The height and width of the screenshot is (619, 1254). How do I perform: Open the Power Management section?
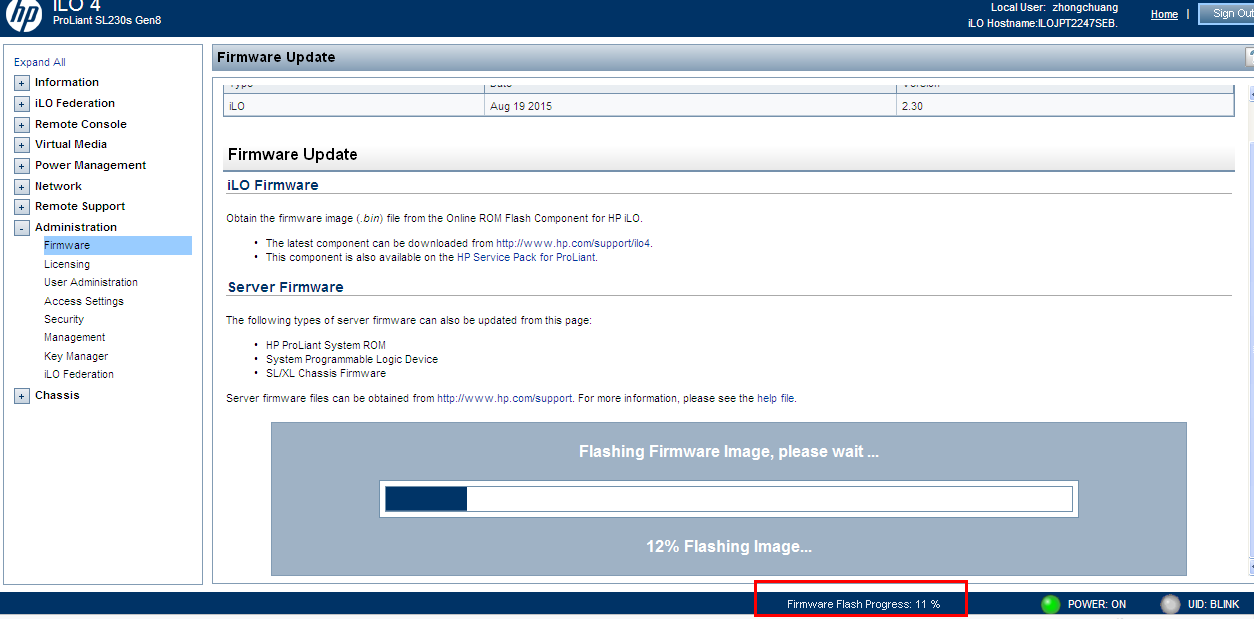pyautogui.click(x=90, y=165)
